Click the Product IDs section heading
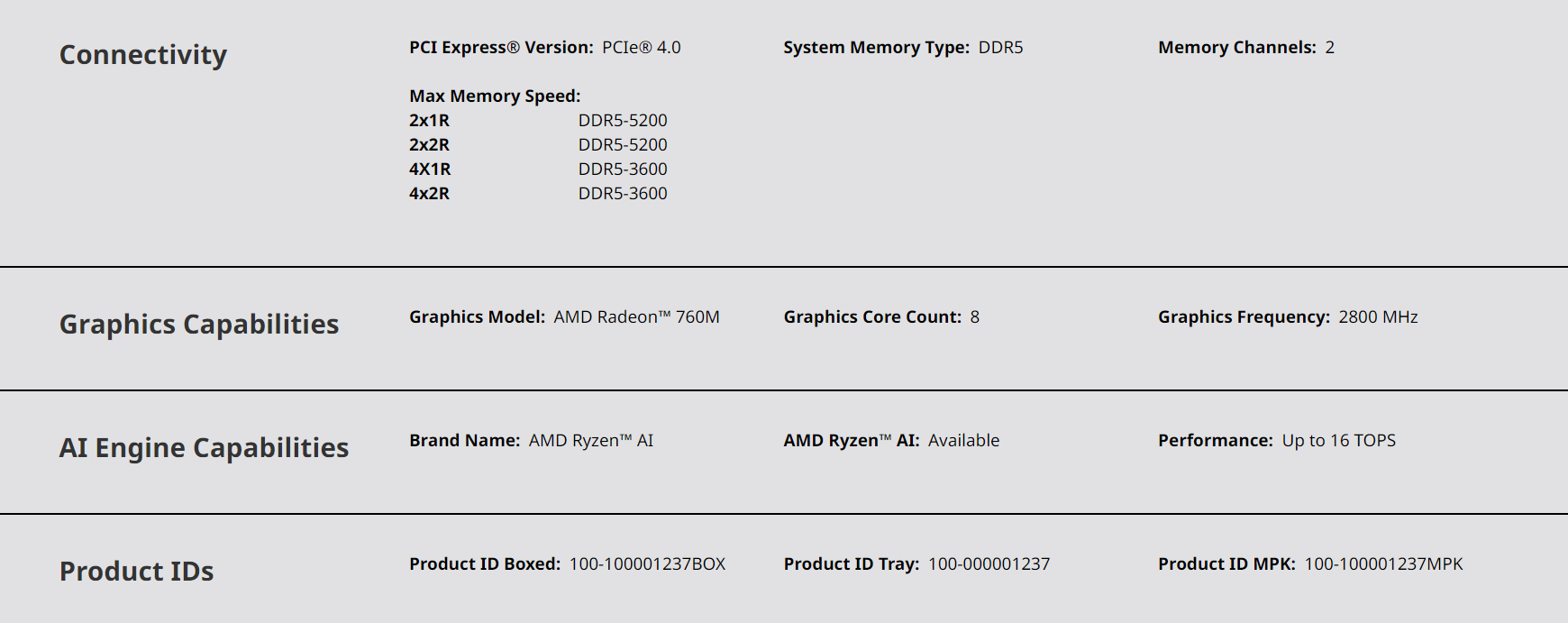Viewport: 1568px width, 623px height. 137,572
